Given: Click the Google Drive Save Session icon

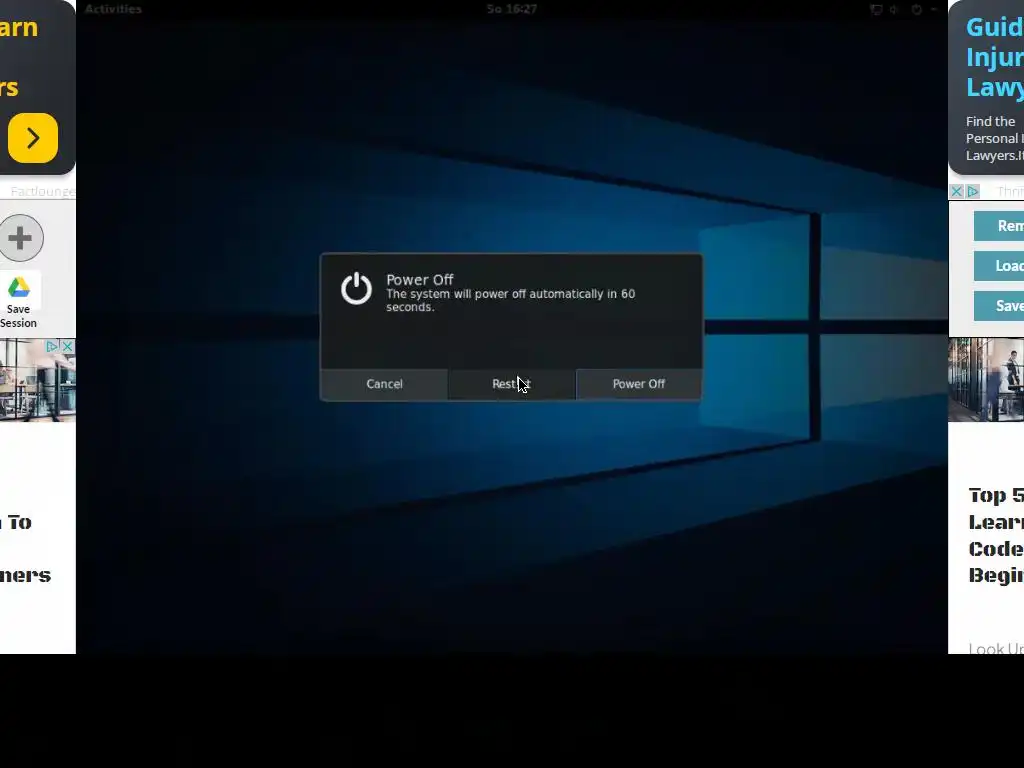Looking at the screenshot, I should click(19, 287).
